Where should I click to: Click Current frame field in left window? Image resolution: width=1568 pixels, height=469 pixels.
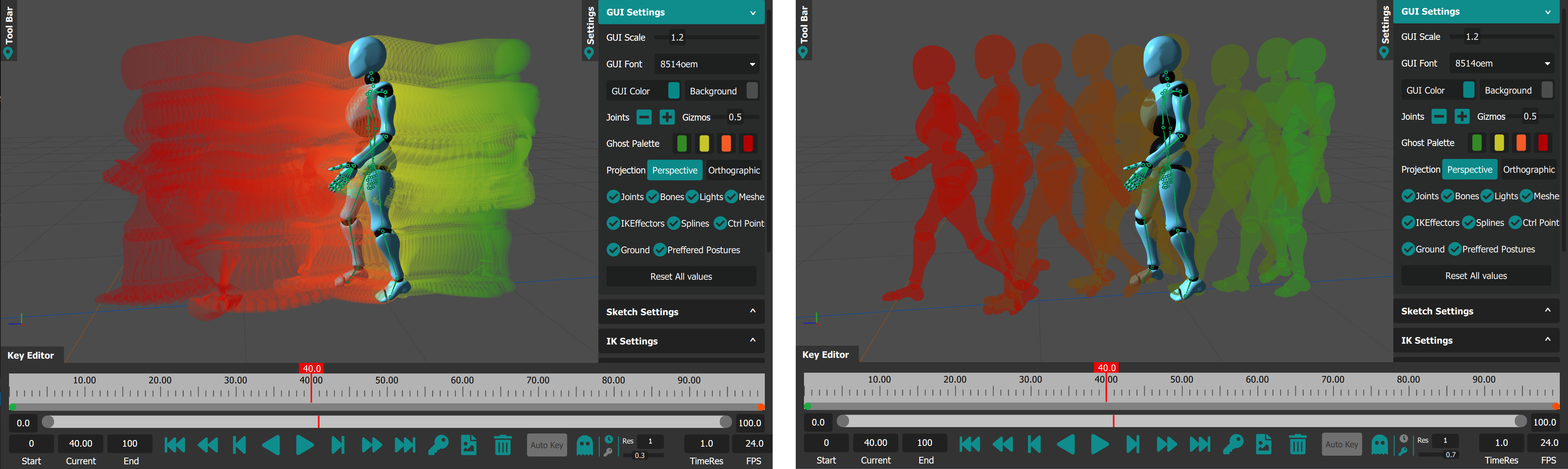tap(81, 444)
